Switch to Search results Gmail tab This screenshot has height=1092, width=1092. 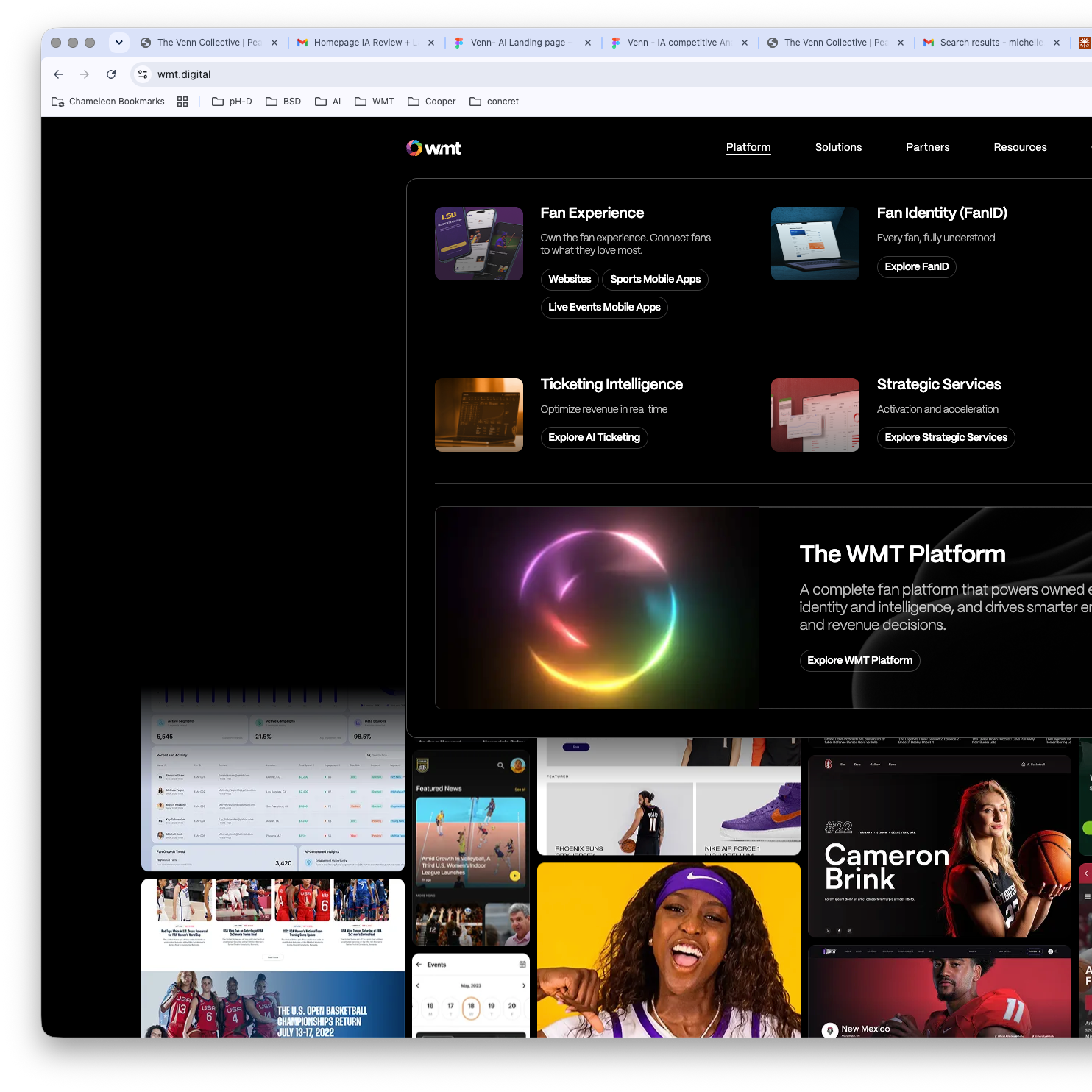tap(991, 43)
